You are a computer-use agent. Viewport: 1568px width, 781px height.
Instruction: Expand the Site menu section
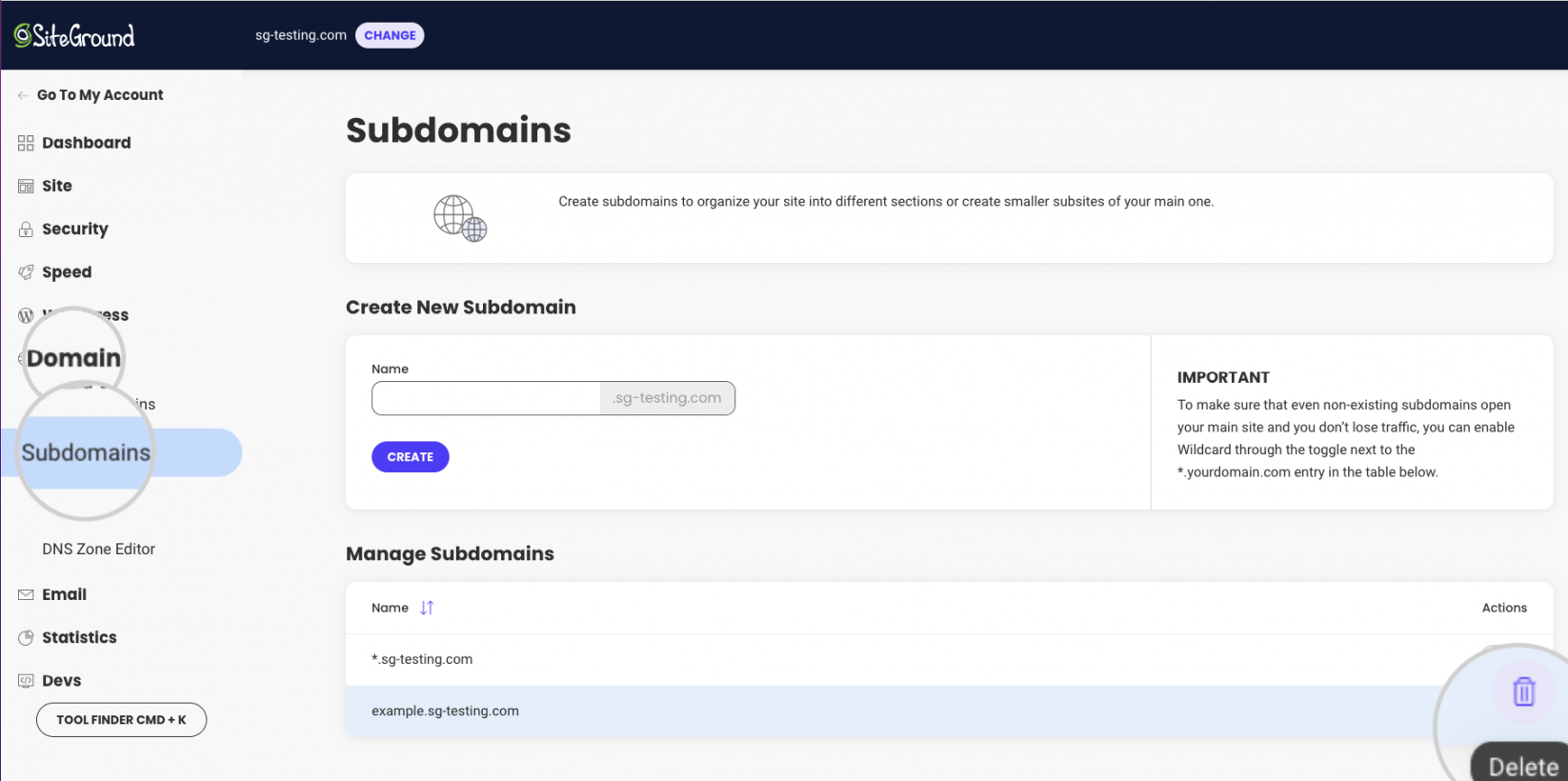pyautogui.click(x=57, y=186)
